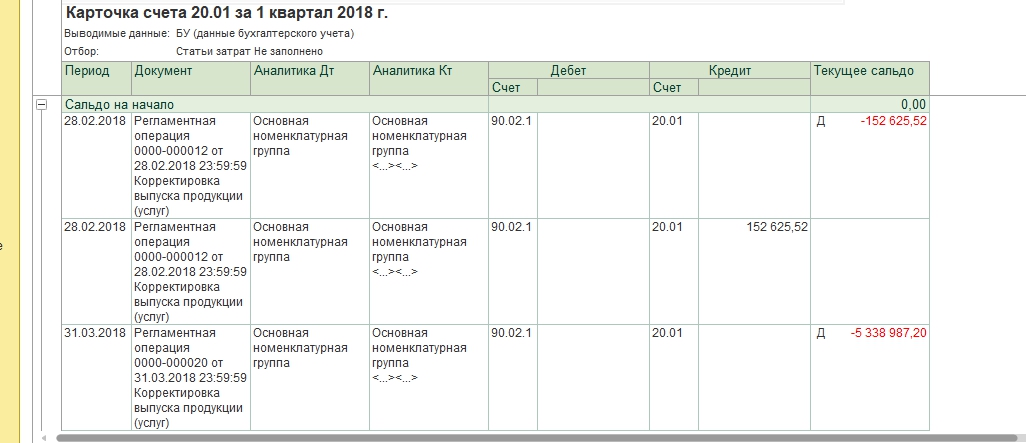This screenshot has height=443, width=1026.
Task: Select the Сальдо на начало row label
Action: point(120,105)
